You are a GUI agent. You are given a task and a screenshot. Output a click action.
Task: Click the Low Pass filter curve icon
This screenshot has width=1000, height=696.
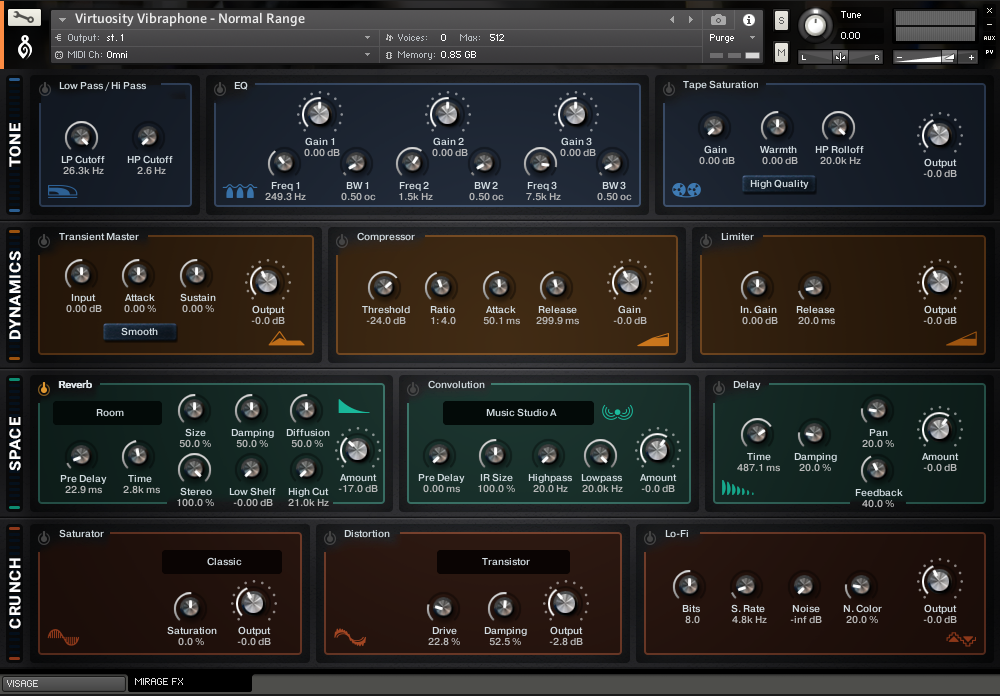(x=62, y=191)
